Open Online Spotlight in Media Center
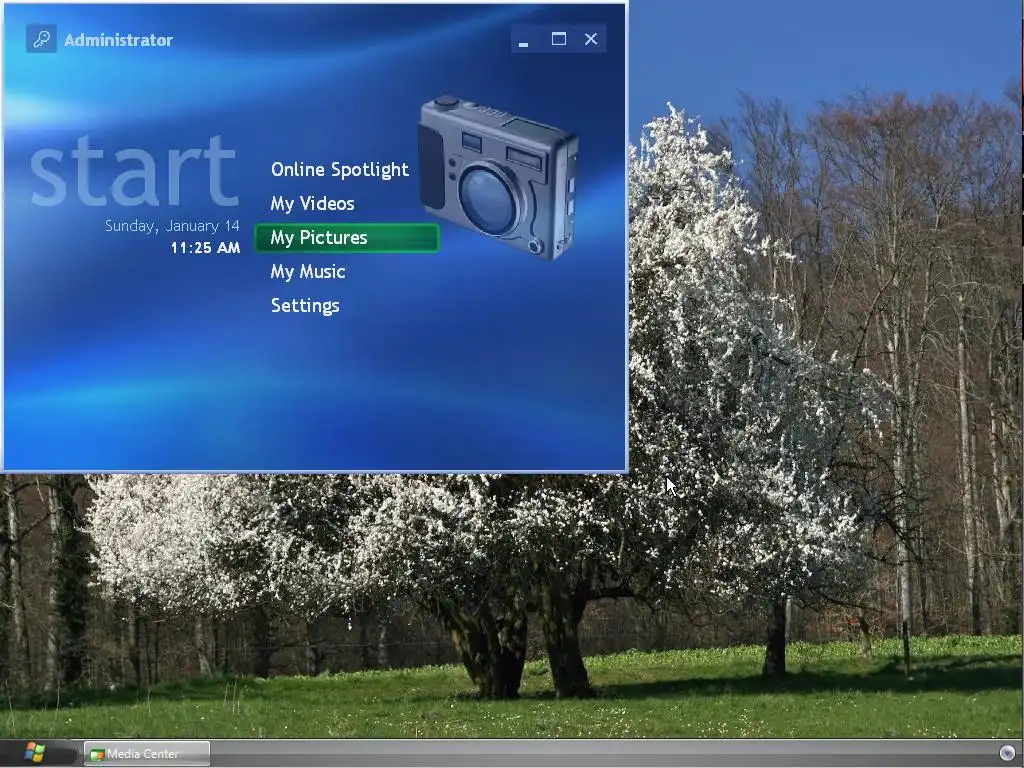 [x=340, y=170]
